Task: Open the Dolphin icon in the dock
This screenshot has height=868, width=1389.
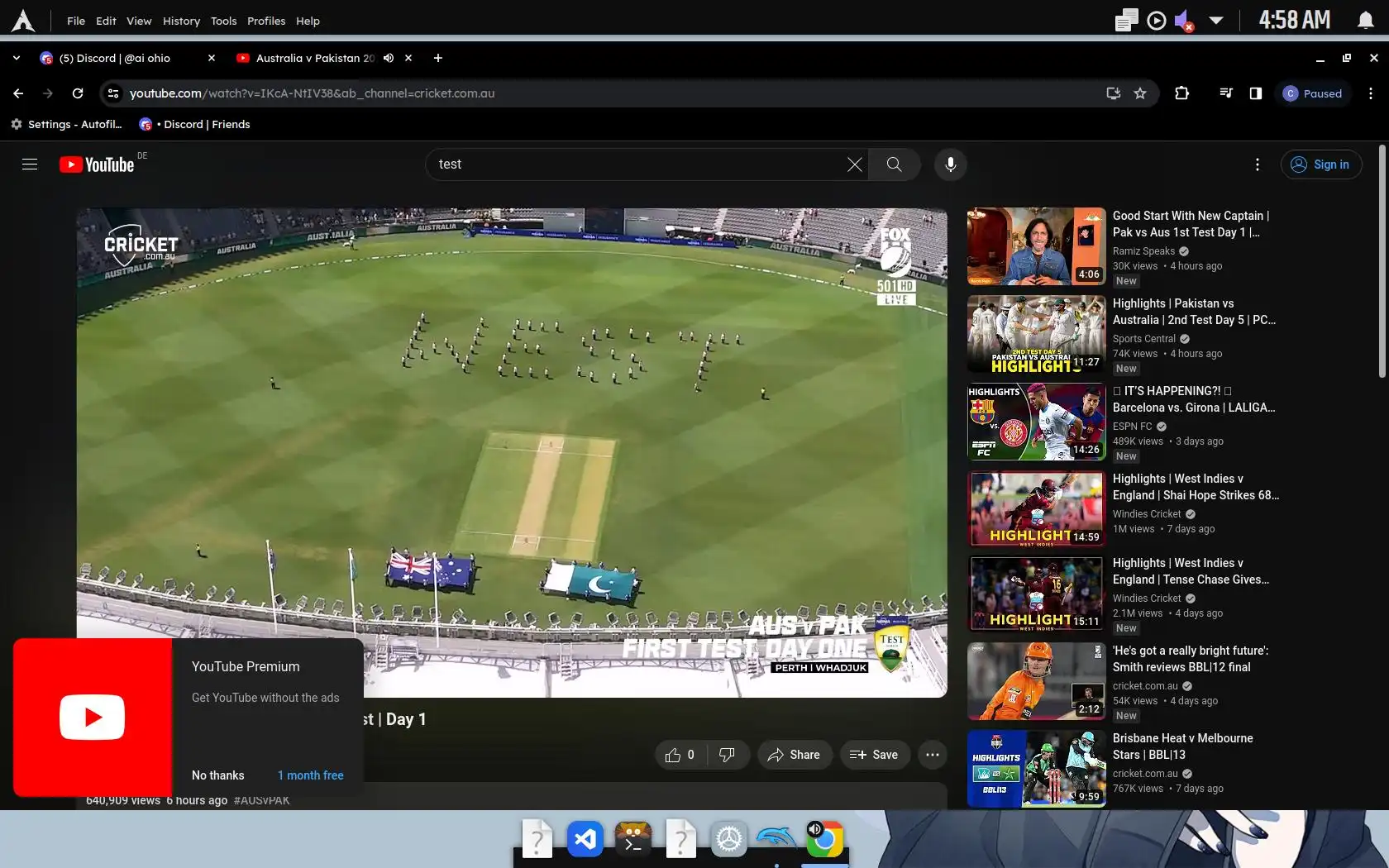Action: click(777, 840)
